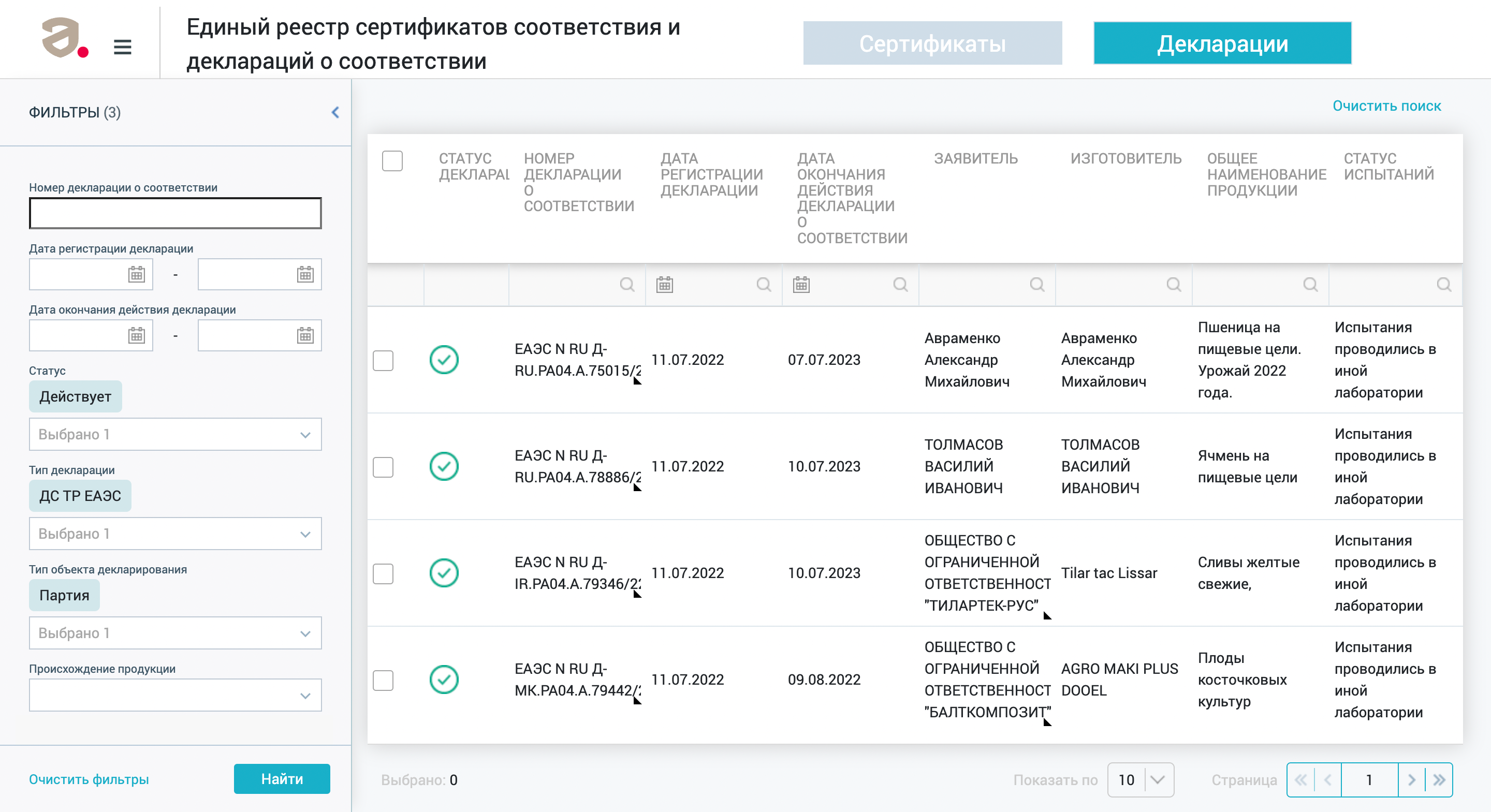Viewport: 1491px width, 812px height.
Task: Click search icon in product name column
Action: click(x=1310, y=284)
